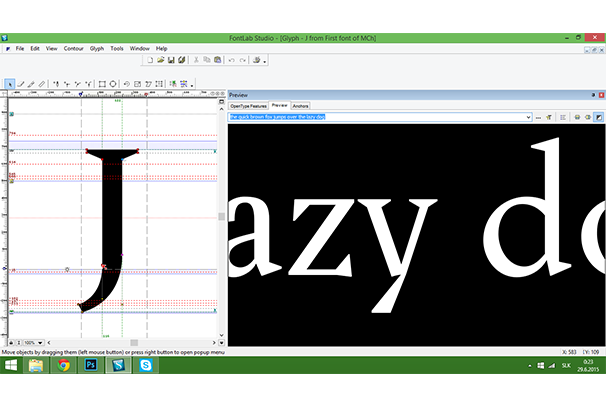Click the Undo arrow icon
This screenshot has height=406, width=606.
point(231,60)
